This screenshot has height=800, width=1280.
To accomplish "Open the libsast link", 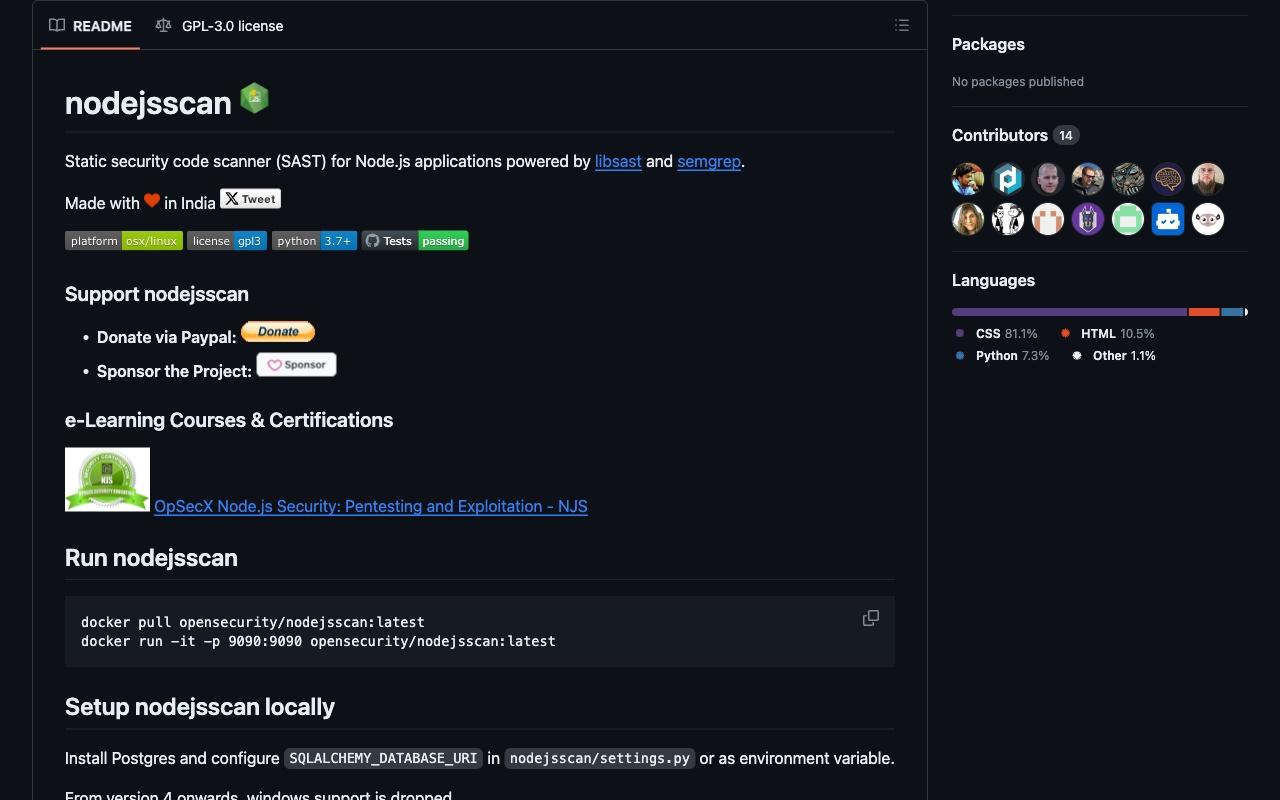I will (x=618, y=161).
